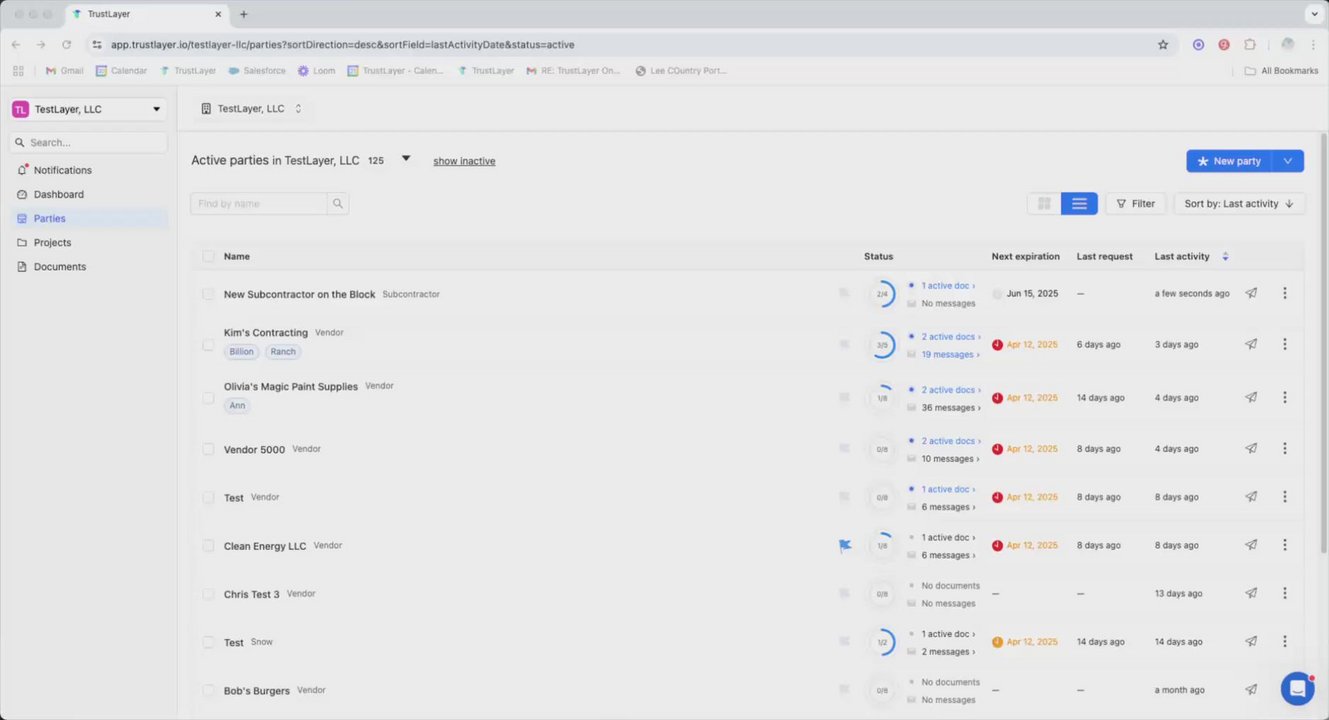Open more options for New Subcontractor on the Block
This screenshot has width=1329, height=720.
pos(1285,293)
